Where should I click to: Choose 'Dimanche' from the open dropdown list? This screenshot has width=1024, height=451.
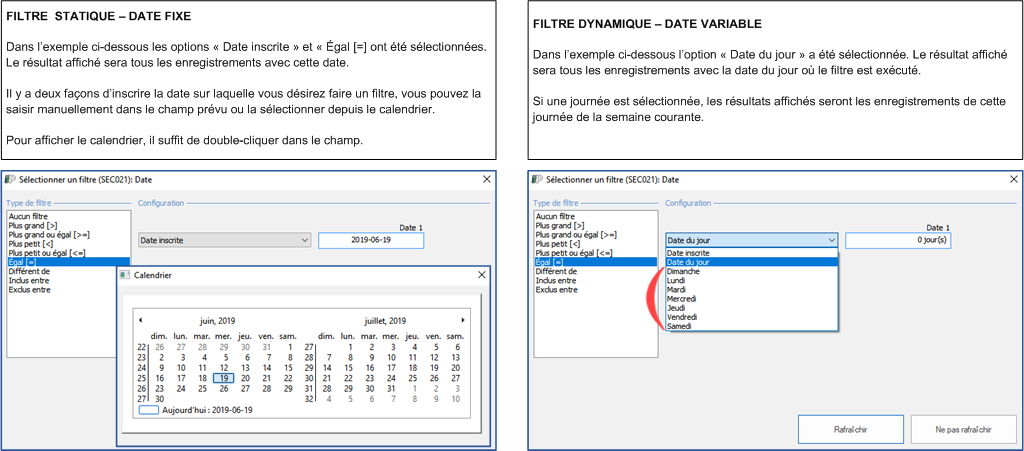tap(684, 271)
